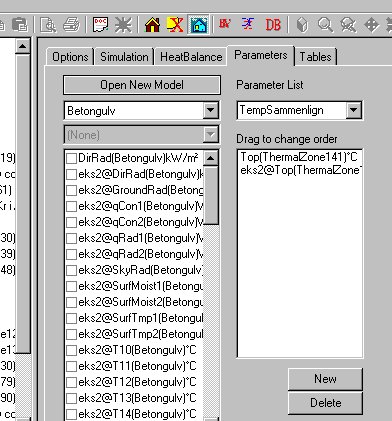
Task: Click the black and yellow house icon
Action: 152,25
